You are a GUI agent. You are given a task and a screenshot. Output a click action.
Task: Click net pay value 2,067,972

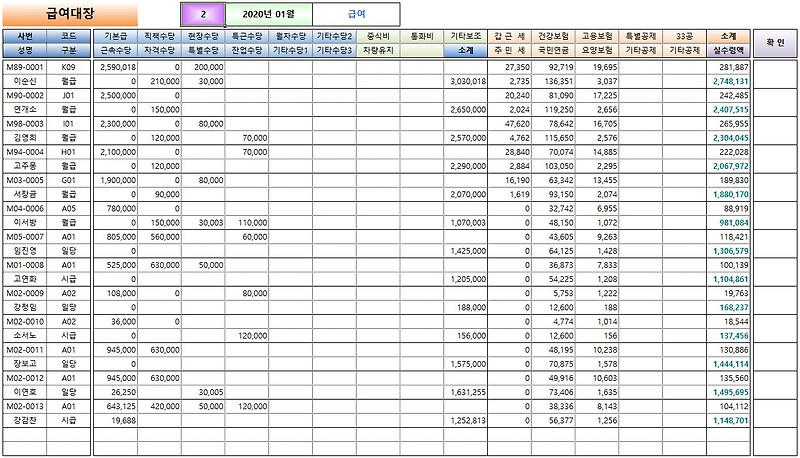pos(728,166)
